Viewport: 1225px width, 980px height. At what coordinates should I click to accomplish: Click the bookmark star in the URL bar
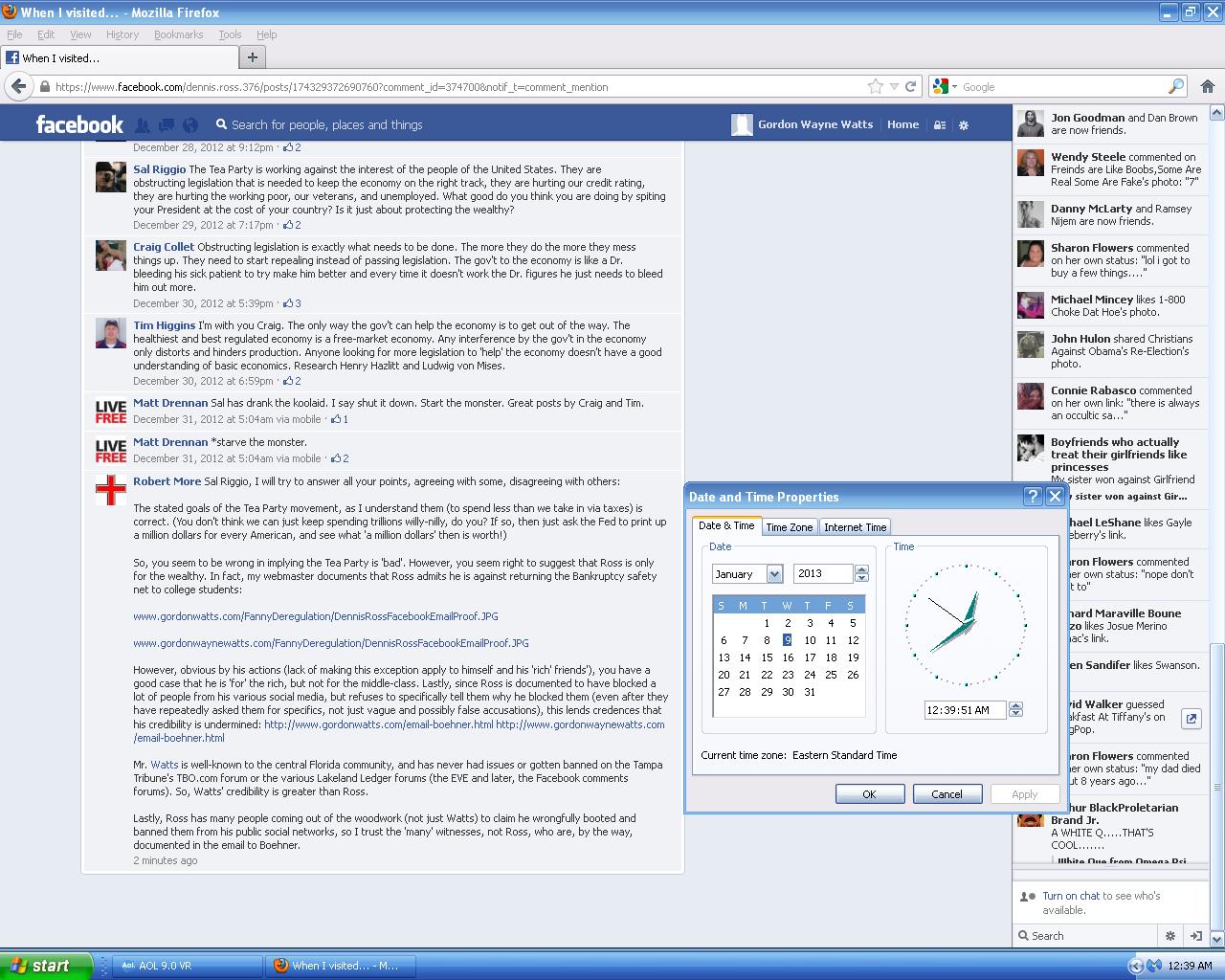(x=875, y=86)
